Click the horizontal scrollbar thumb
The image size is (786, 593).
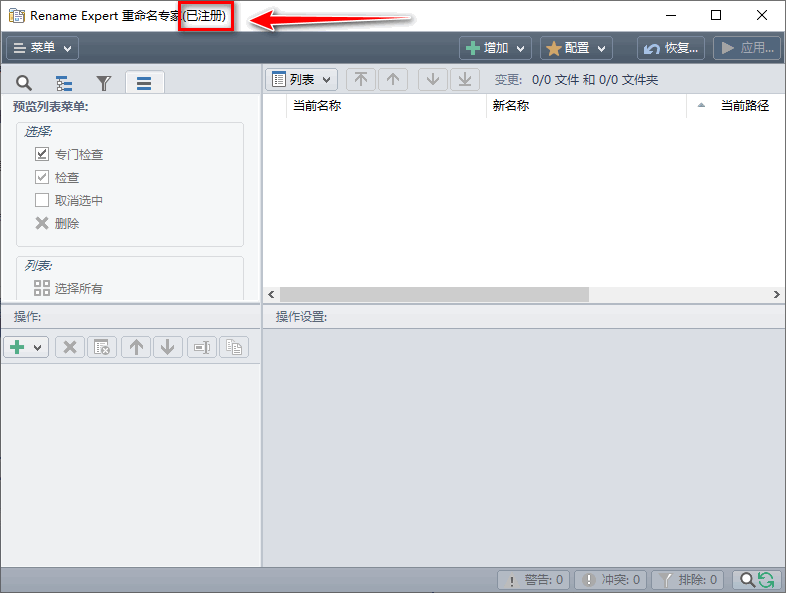434,294
